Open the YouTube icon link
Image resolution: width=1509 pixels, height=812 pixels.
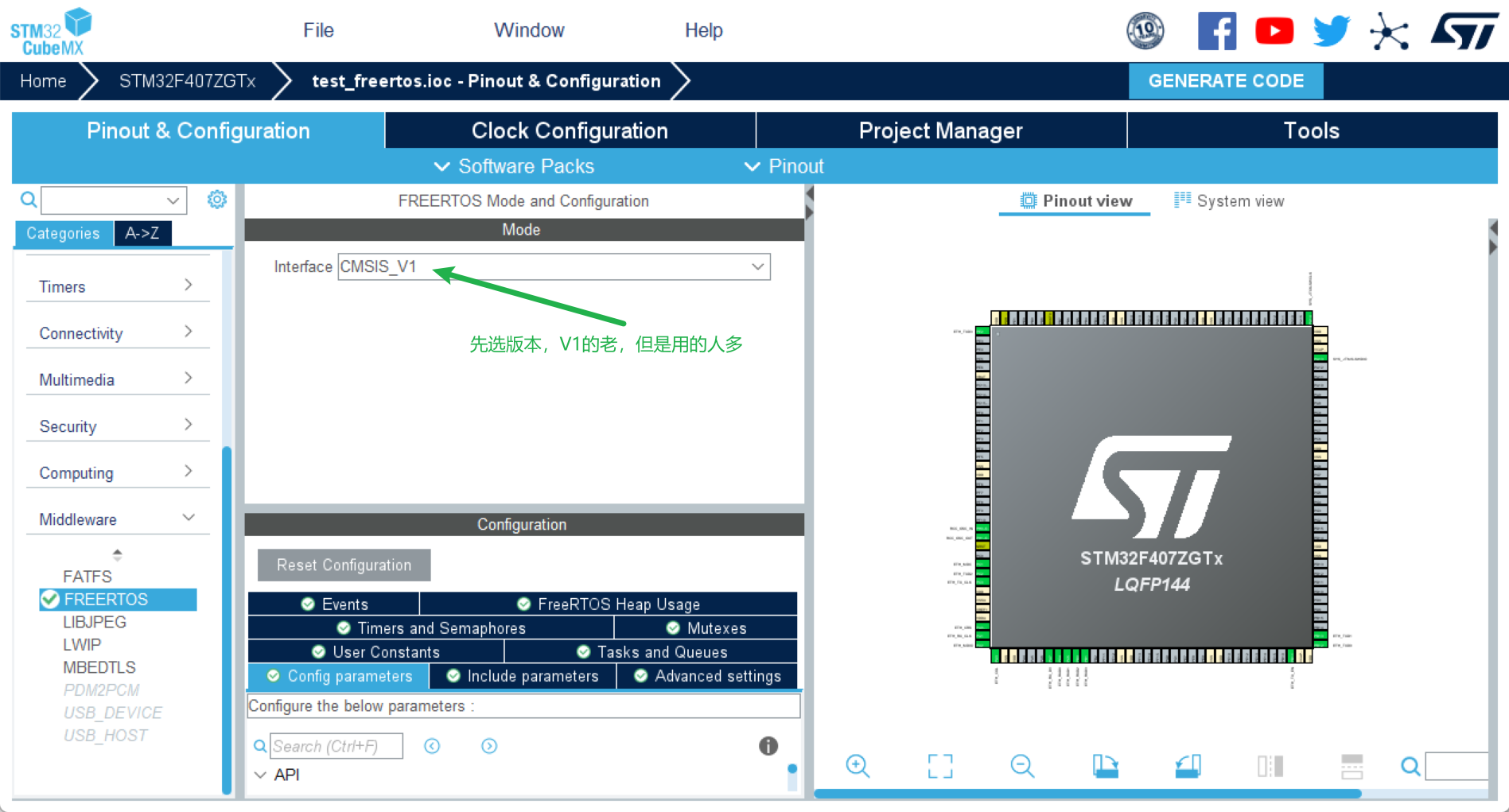(x=1274, y=31)
